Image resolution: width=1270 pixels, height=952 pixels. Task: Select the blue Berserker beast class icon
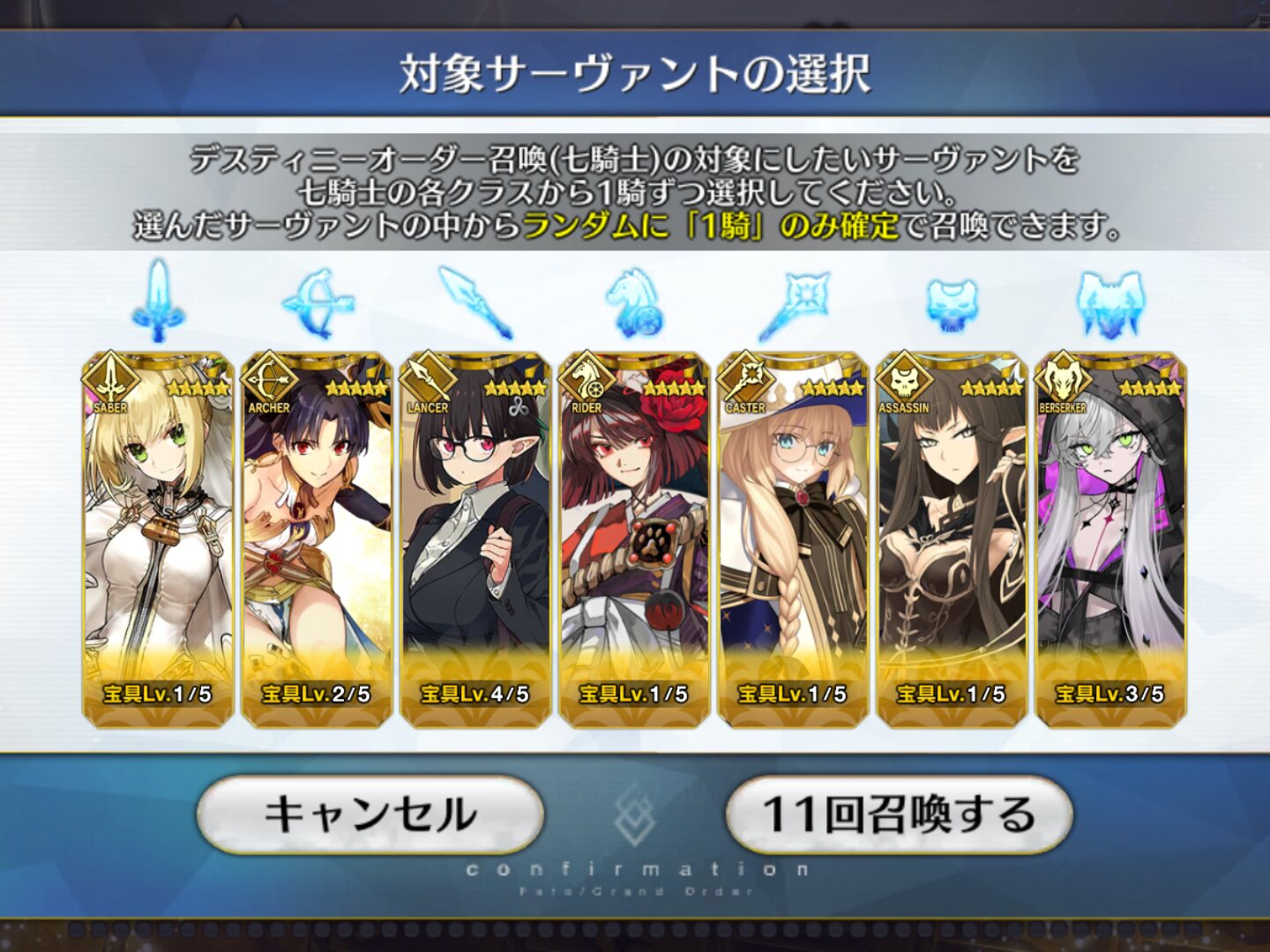click(x=1109, y=305)
